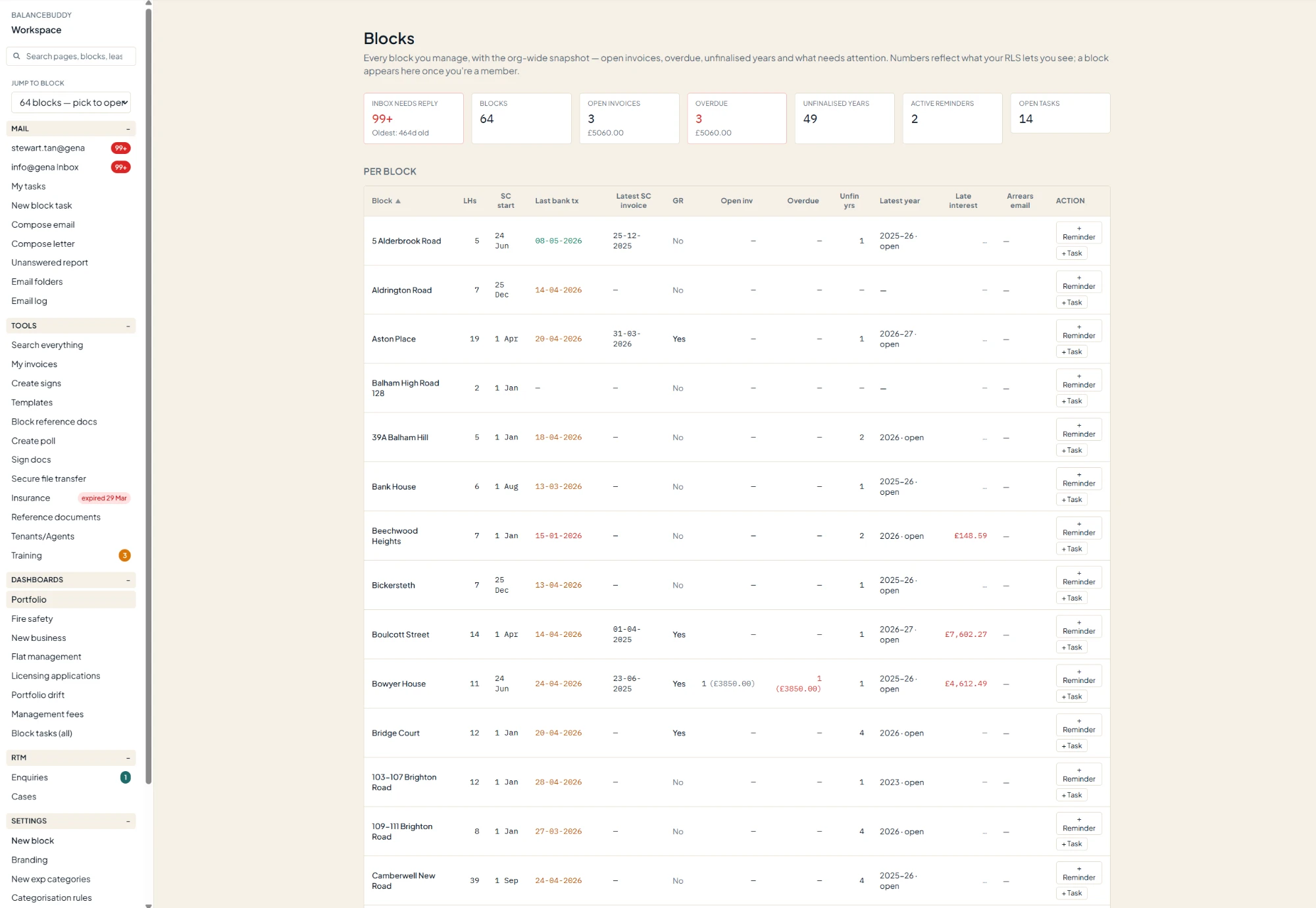Open Categorisation rules settings
Image resolution: width=1316 pixels, height=908 pixels.
pos(51,897)
